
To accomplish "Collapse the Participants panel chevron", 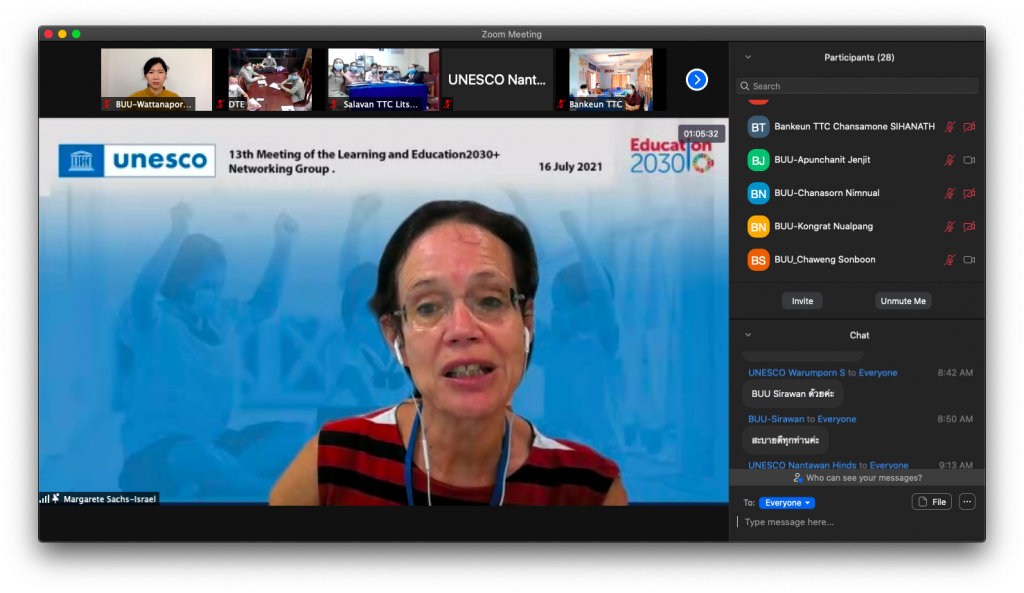I will click(x=748, y=57).
